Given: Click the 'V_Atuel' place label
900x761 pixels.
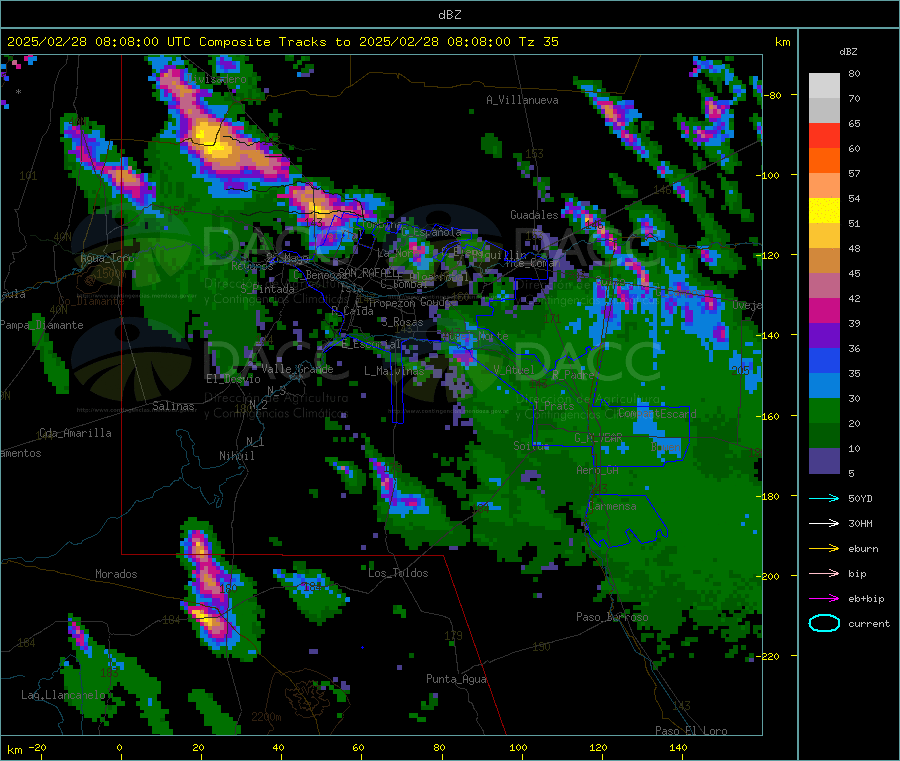Looking at the screenshot, I should click(514, 370).
